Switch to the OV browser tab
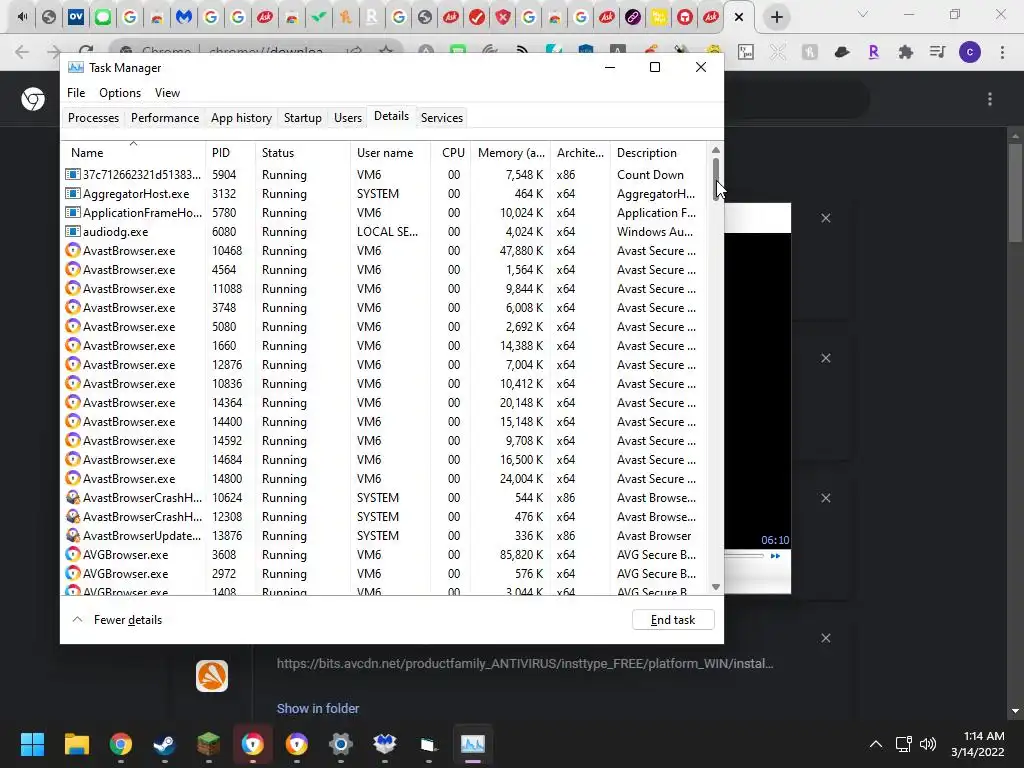This screenshot has width=1024, height=768. coord(76,17)
